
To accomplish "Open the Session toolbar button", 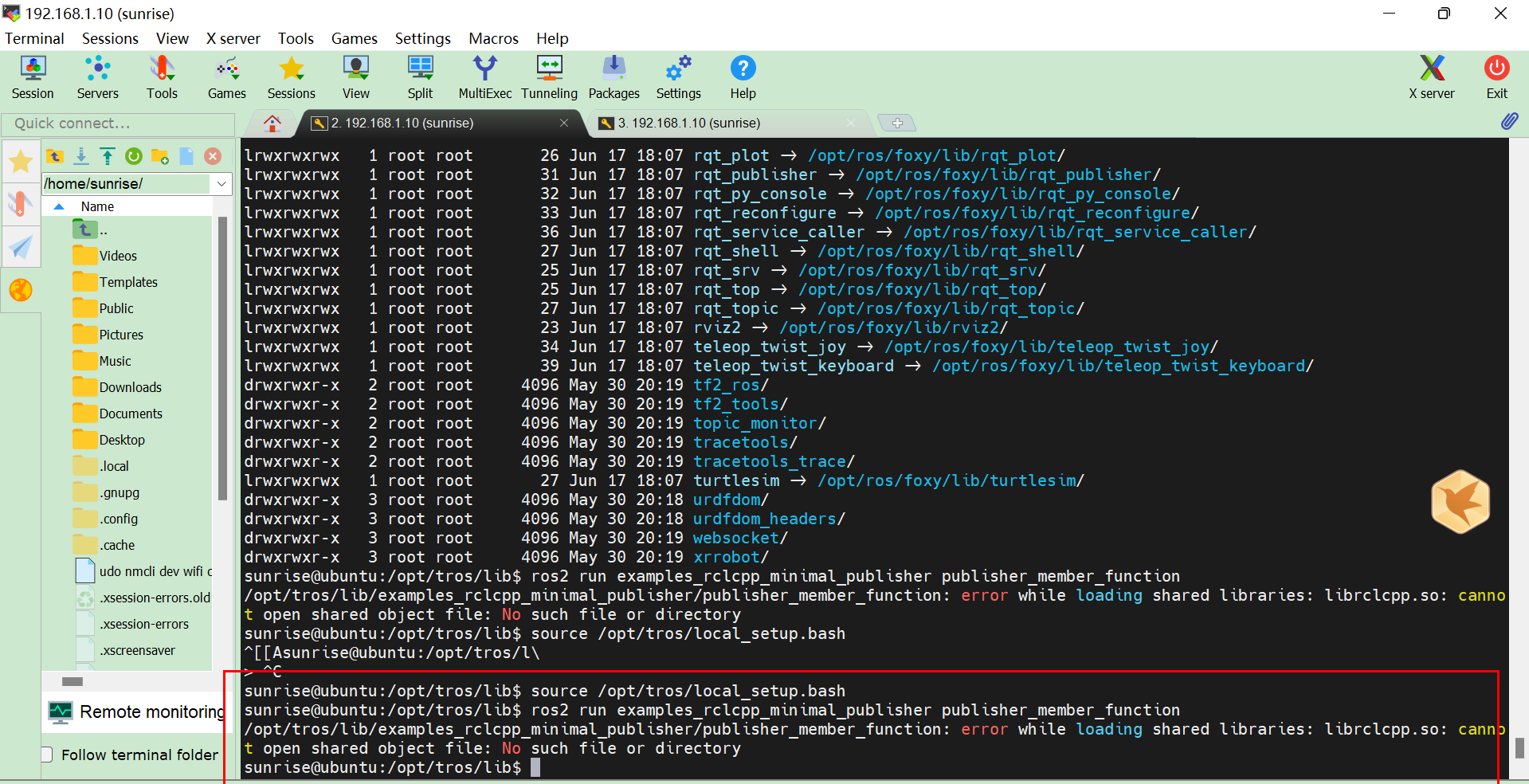I will pyautogui.click(x=33, y=78).
